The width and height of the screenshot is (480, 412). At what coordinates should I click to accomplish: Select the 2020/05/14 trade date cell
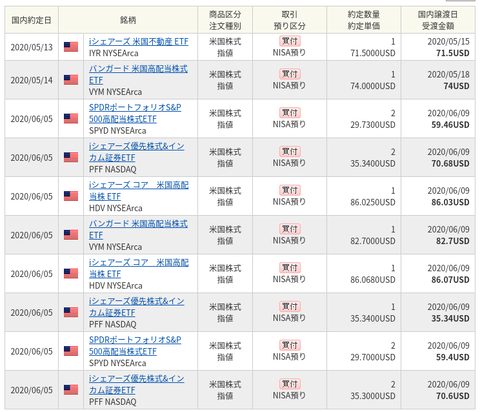coord(32,80)
